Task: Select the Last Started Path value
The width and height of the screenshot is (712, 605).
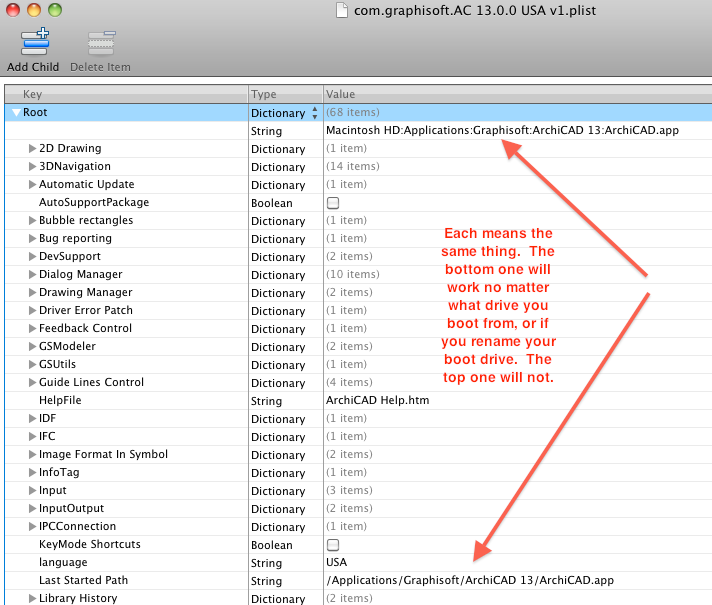Action: point(470,580)
